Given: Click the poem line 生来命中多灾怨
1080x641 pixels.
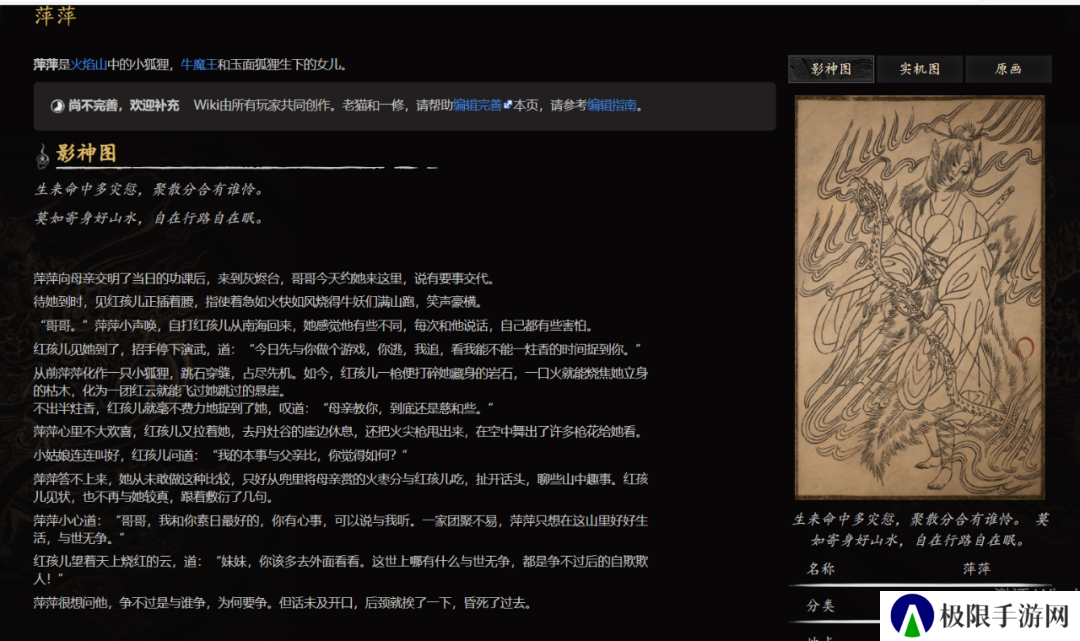Looking at the screenshot, I should 148,189.
